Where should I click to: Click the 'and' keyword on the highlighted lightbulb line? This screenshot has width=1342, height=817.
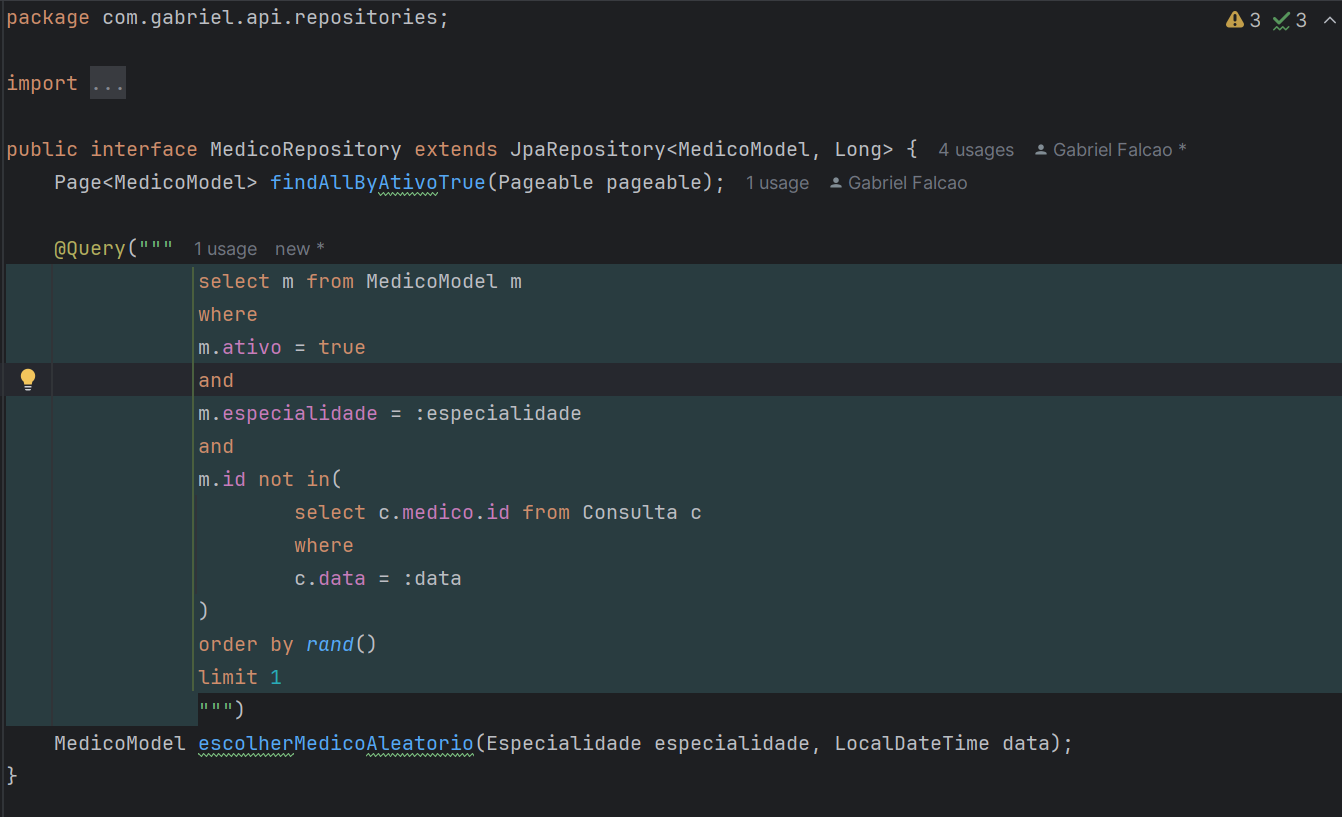point(216,381)
